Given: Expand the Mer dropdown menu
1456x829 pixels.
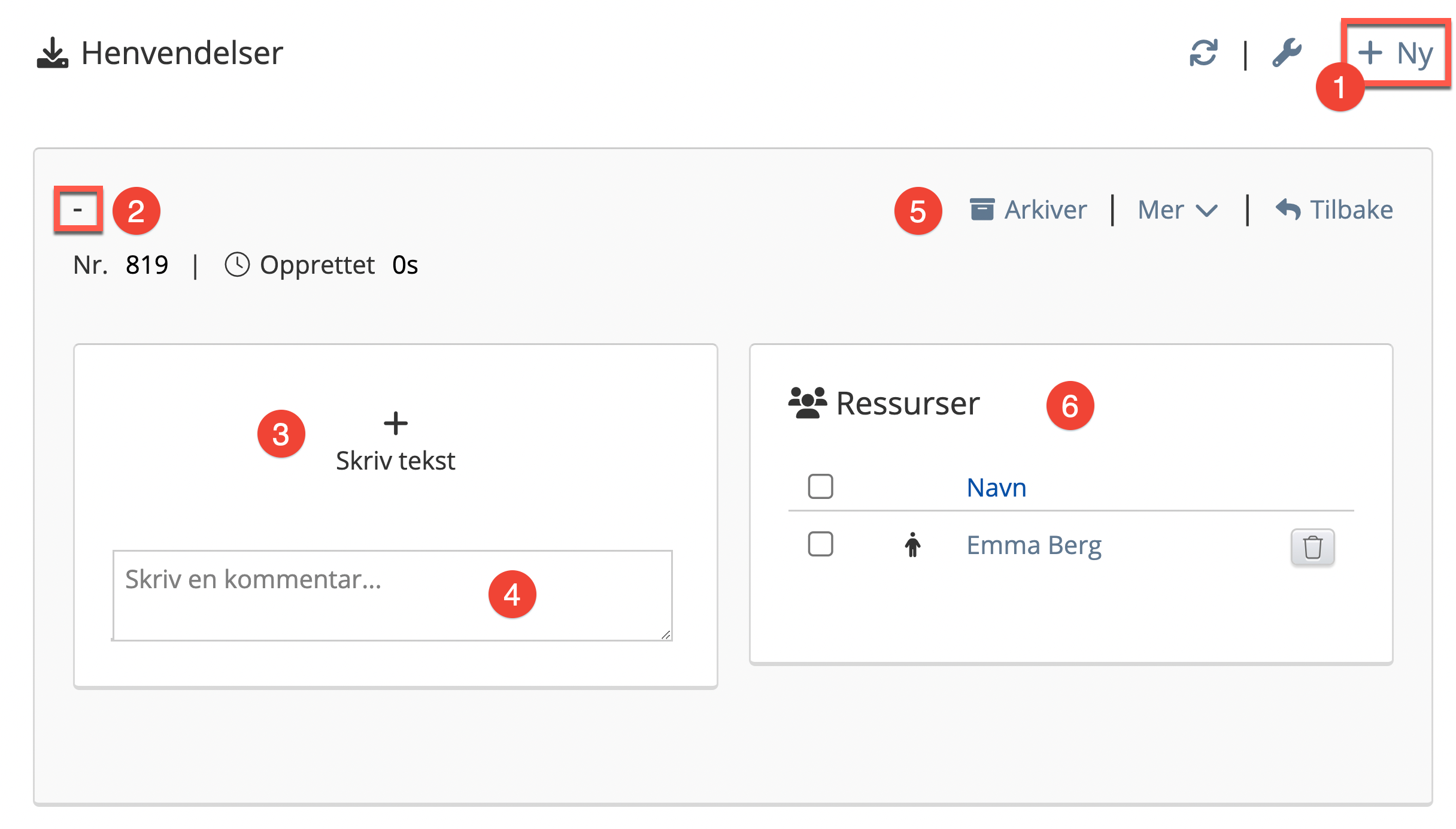Looking at the screenshot, I should (1177, 210).
